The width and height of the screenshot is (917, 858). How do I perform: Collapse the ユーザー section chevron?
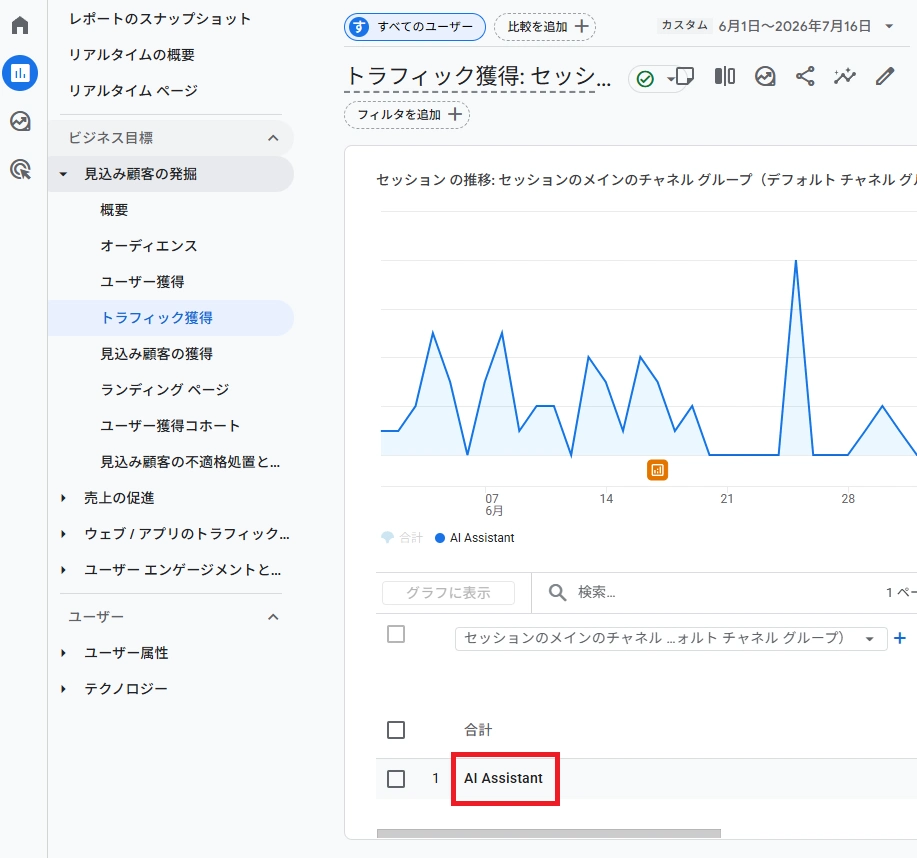[273, 617]
